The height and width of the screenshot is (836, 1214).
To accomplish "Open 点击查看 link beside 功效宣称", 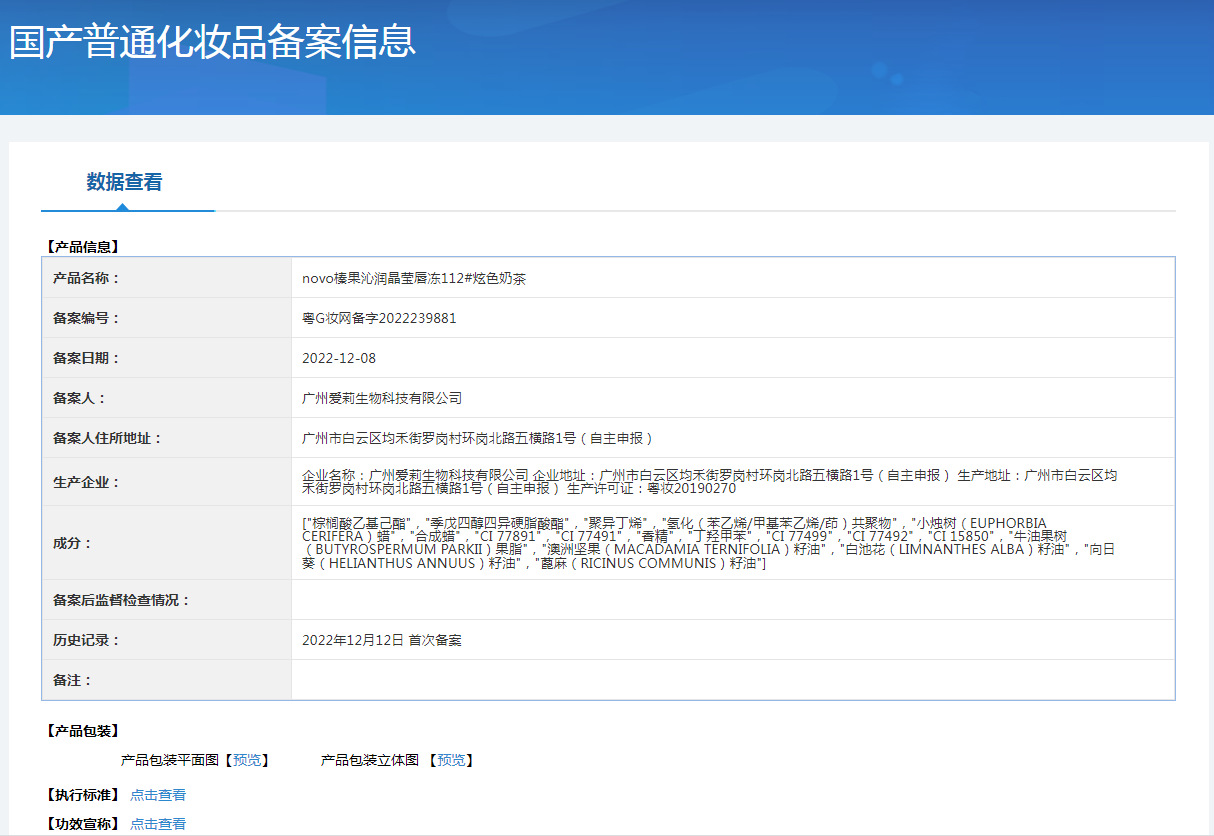I will [158, 824].
